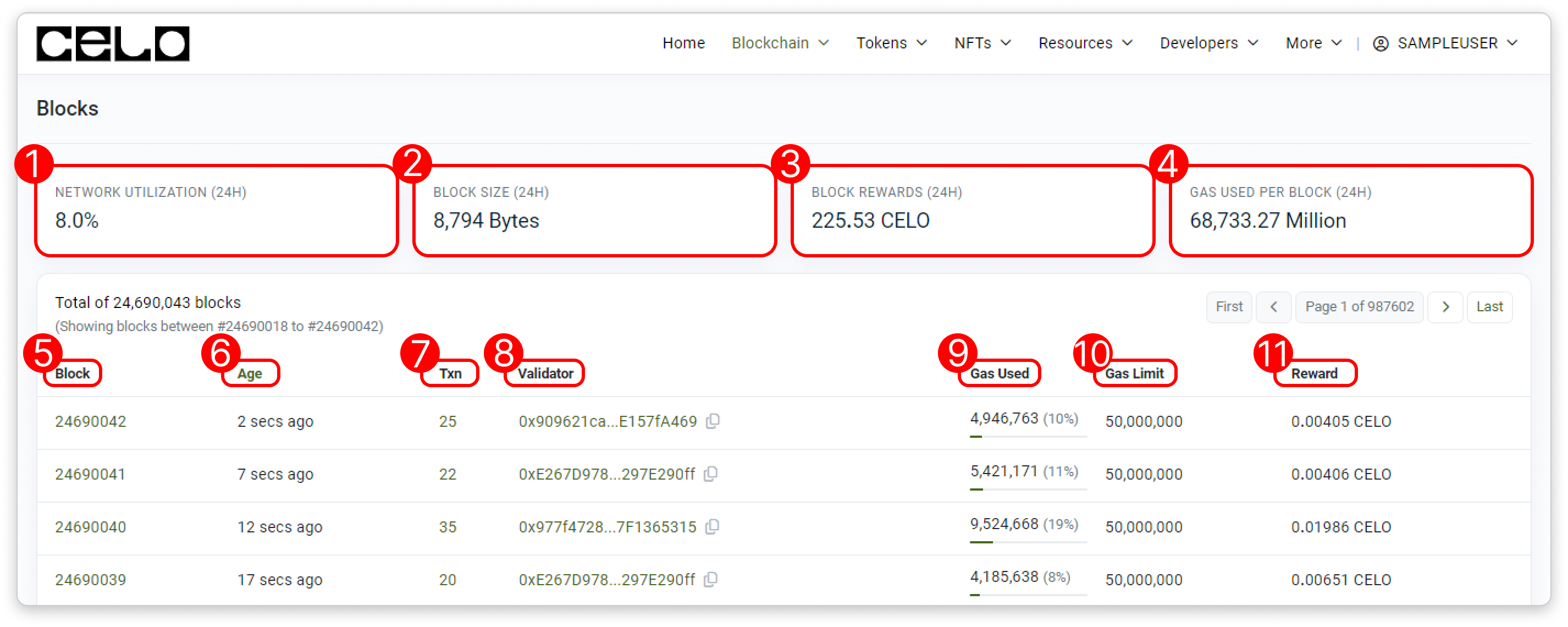Expand the Developers menu
The width and height of the screenshot is (1568, 627).
point(1208,43)
